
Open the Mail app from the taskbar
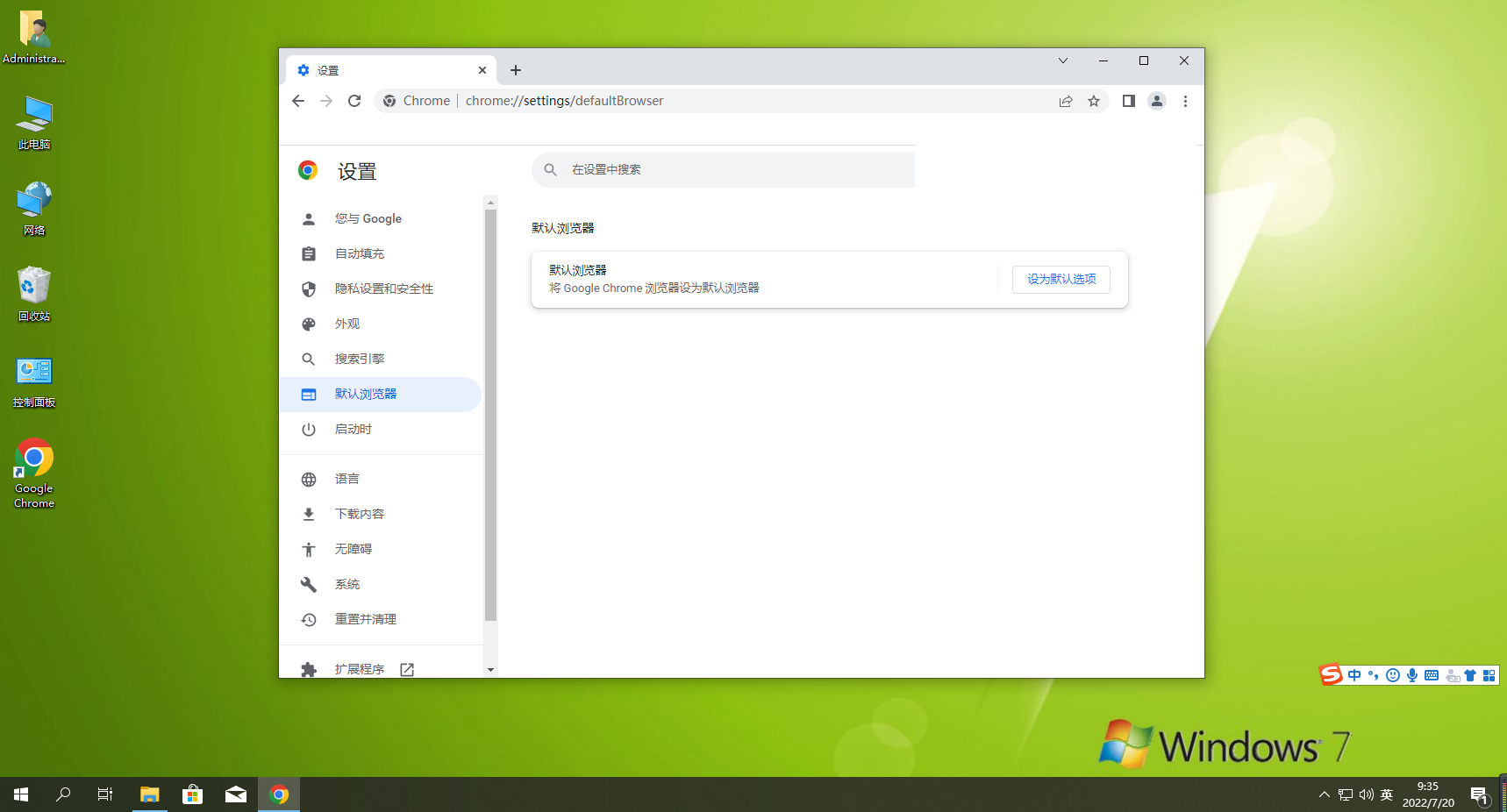click(235, 794)
